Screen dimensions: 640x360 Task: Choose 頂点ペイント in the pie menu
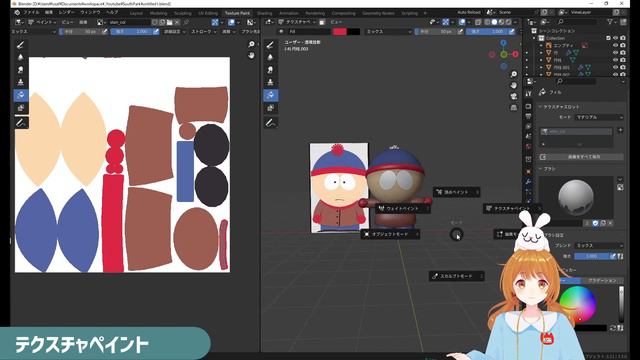tap(456, 192)
